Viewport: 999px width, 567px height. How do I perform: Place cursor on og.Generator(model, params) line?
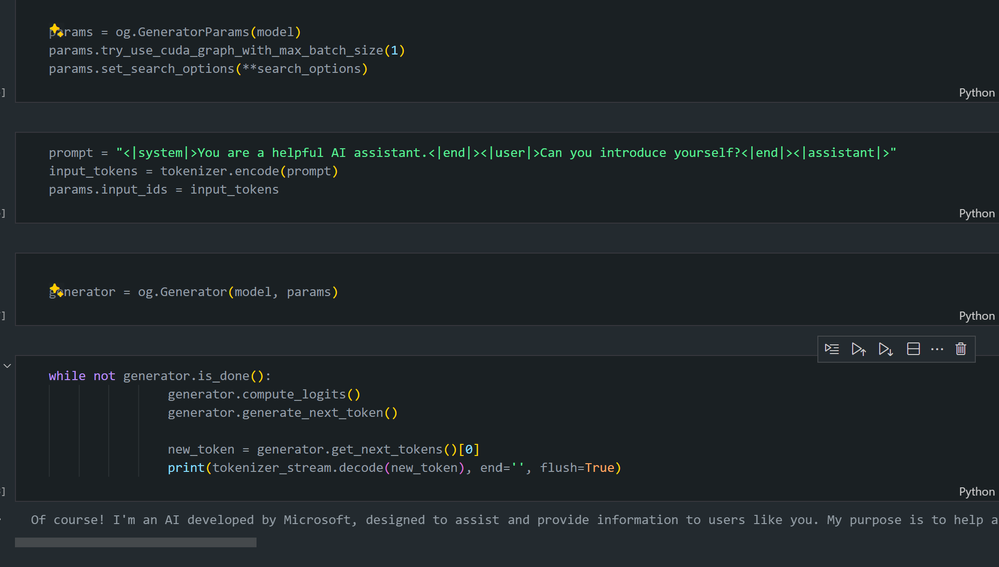click(x=193, y=292)
